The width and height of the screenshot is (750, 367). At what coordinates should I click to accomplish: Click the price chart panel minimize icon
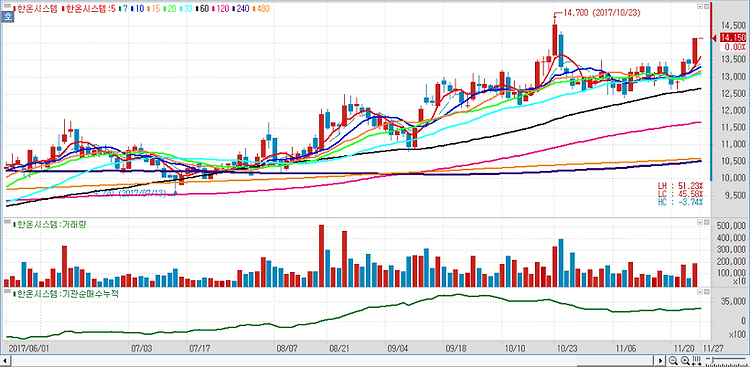tap(700, 7)
